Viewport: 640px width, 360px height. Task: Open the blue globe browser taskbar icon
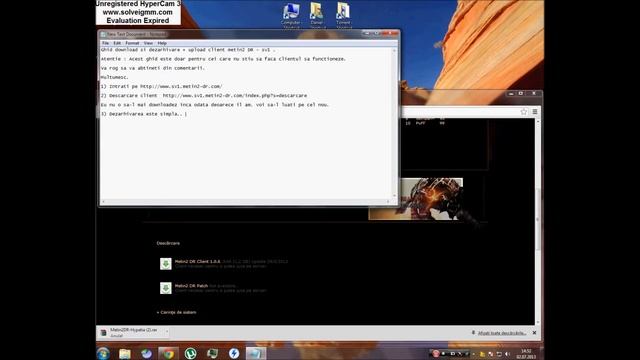[x=147, y=353]
